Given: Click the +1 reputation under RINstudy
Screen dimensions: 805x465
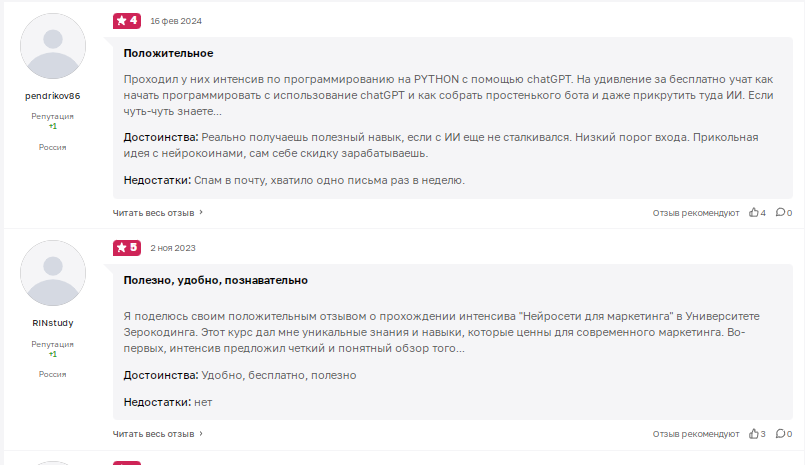Looking at the screenshot, I should [x=53, y=354].
